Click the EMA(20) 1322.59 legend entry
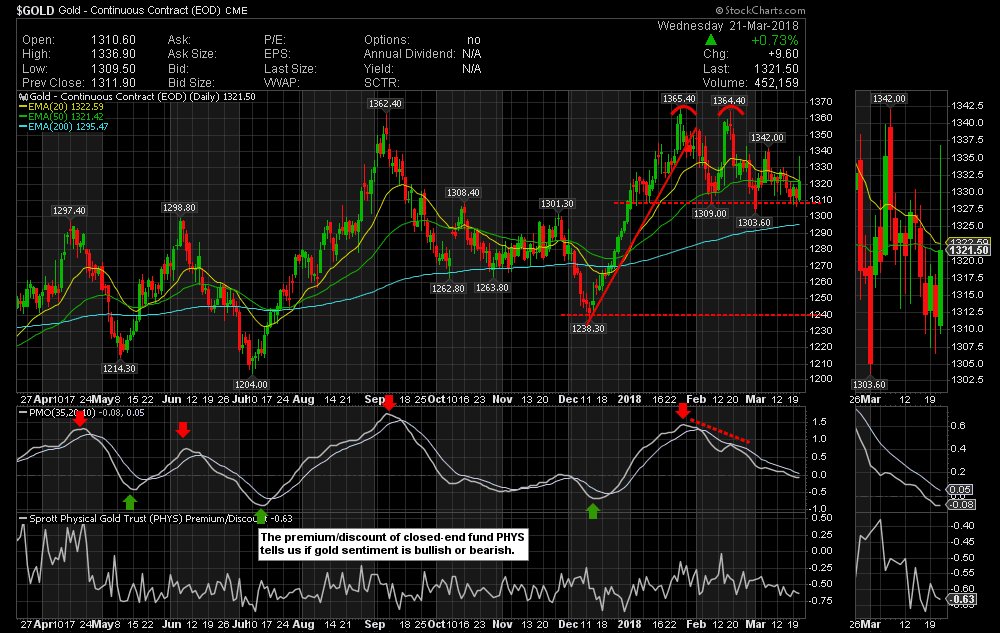This screenshot has height=633, width=1000. [61, 107]
